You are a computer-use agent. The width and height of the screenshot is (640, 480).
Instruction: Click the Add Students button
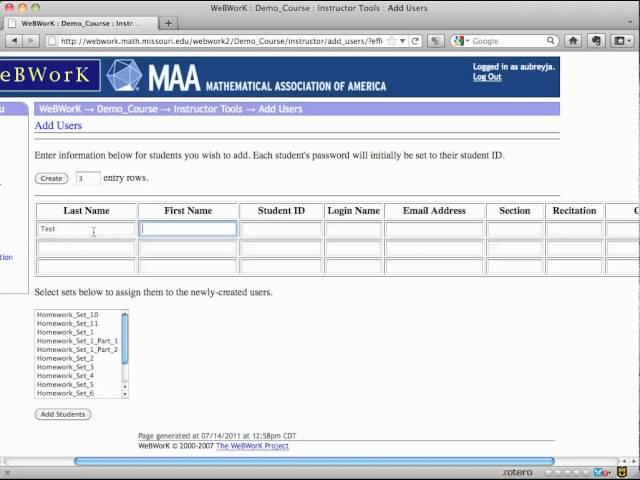point(63,414)
